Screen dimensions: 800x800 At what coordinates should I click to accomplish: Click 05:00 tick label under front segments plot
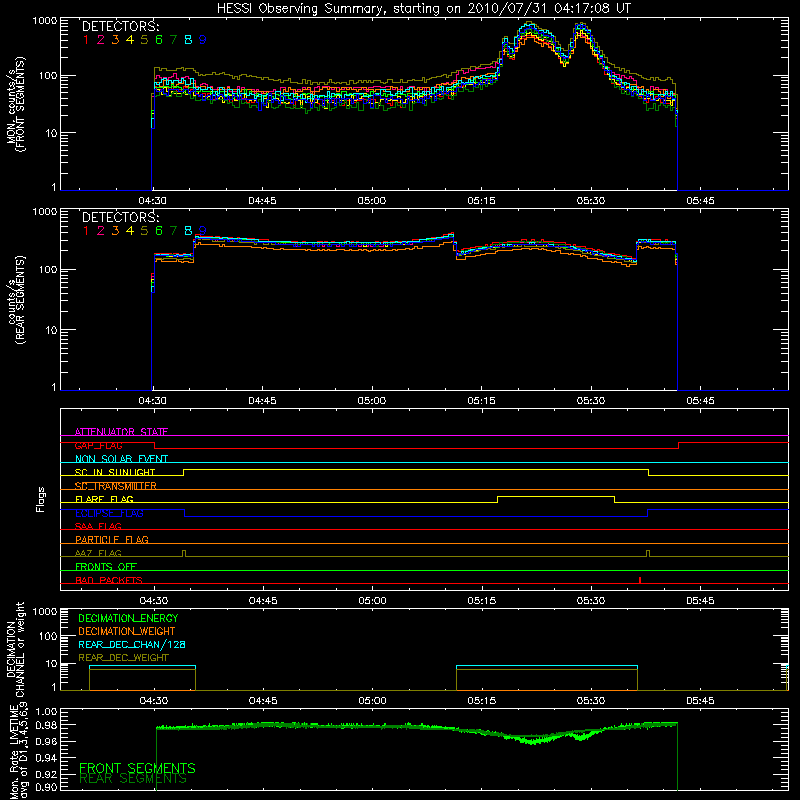[371, 201]
